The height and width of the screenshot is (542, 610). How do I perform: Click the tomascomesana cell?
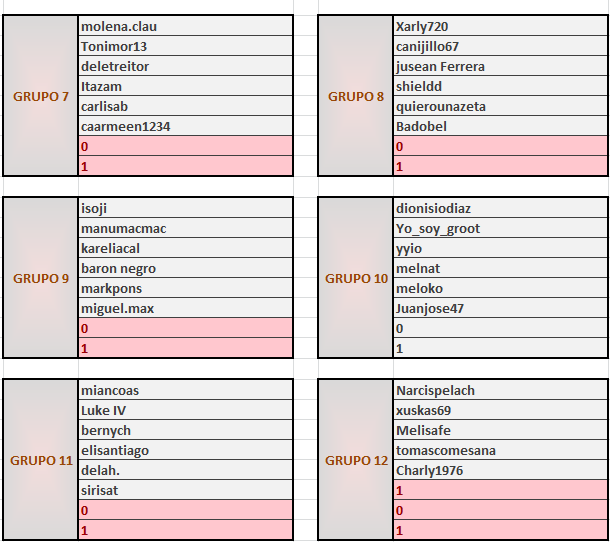pos(500,451)
